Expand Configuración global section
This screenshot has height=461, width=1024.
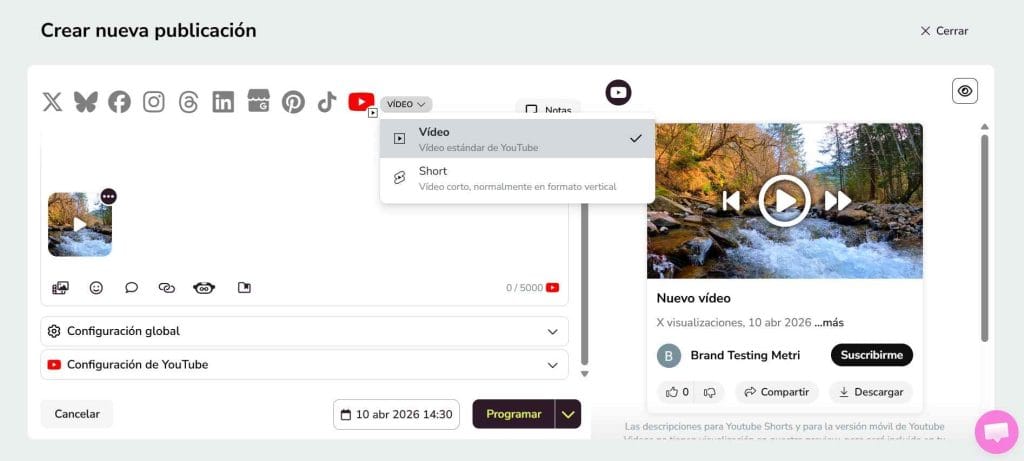click(x=304, y=331)
